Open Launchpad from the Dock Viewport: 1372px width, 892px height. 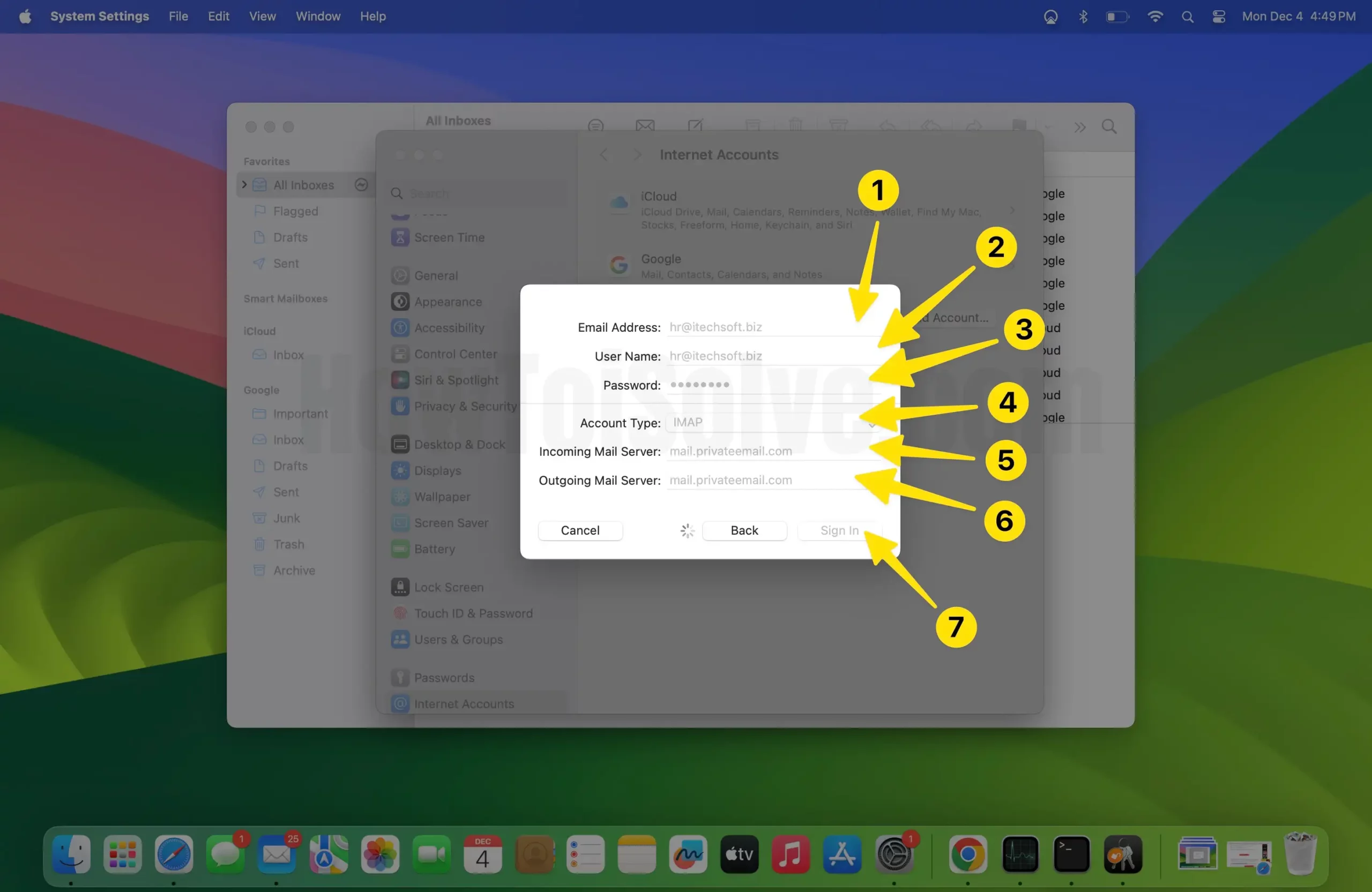[x=122, y=853]
